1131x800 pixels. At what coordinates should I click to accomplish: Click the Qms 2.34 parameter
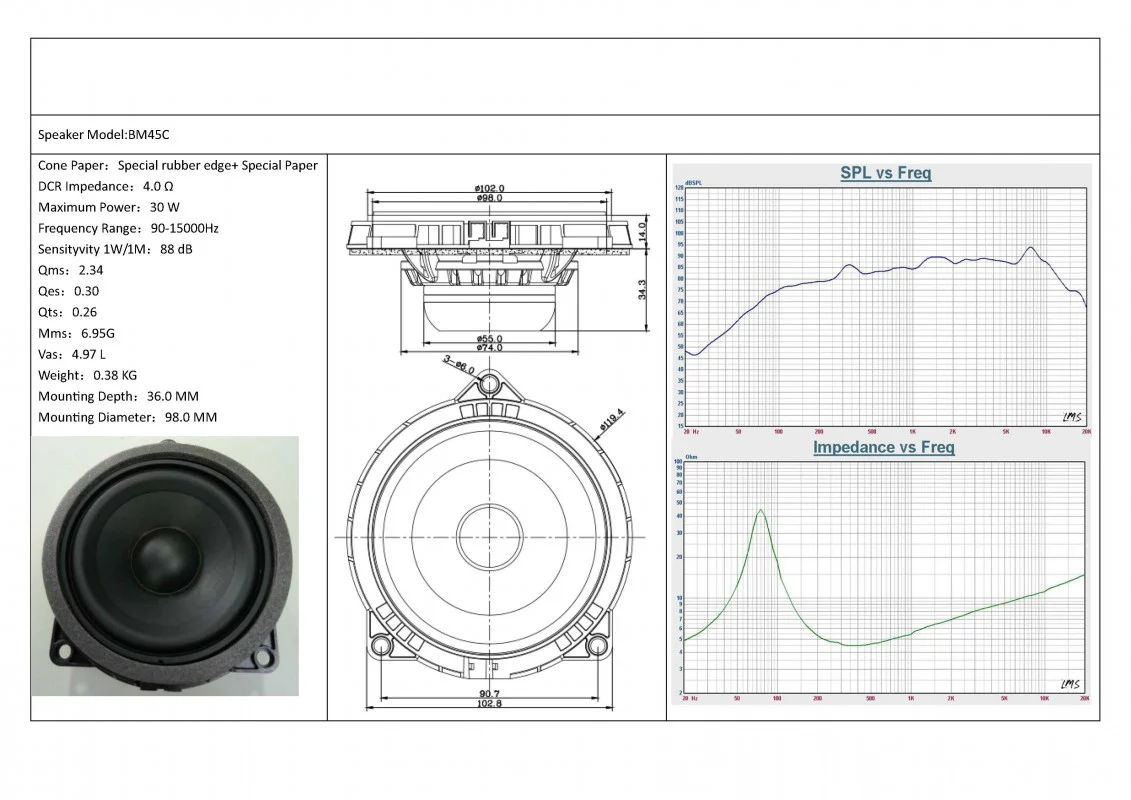click(70, 270)
